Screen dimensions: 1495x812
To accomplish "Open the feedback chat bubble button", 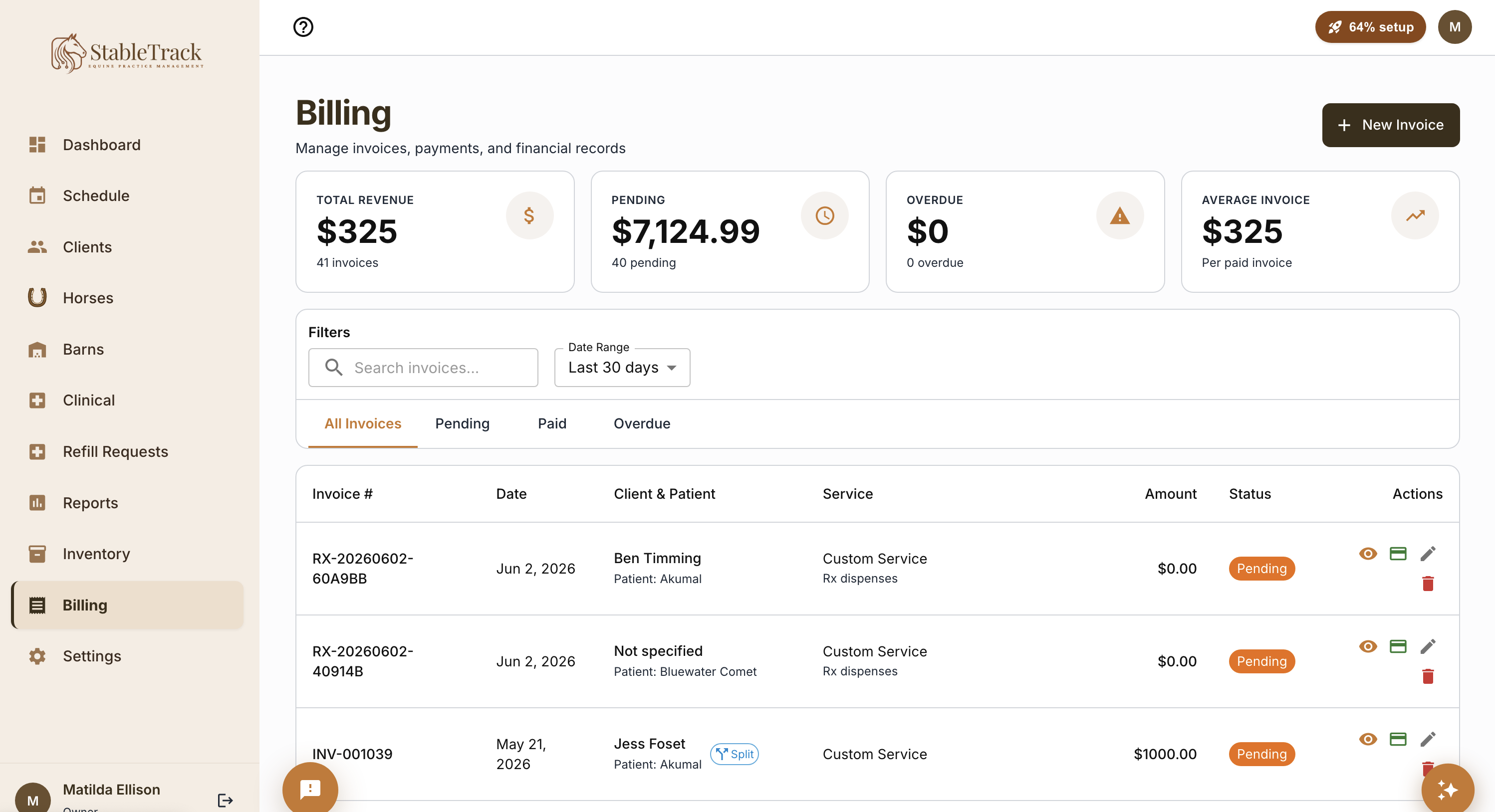I will point(310,789).
